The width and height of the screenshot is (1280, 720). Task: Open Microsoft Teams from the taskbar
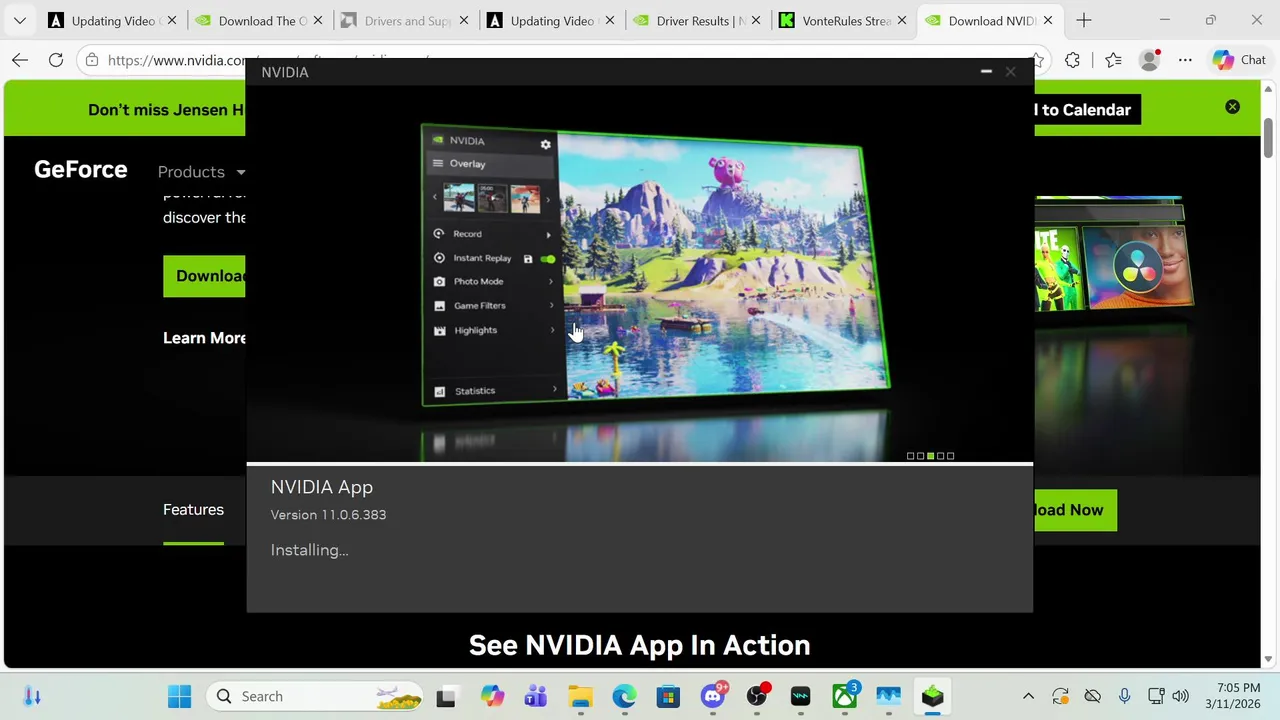pos(536,696)
